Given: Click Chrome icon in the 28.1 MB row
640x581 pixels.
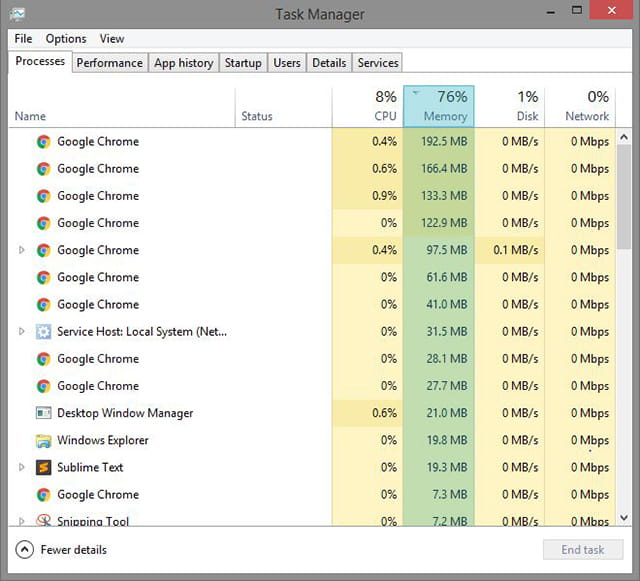Looking at the screenshot, I should [43, 359].
